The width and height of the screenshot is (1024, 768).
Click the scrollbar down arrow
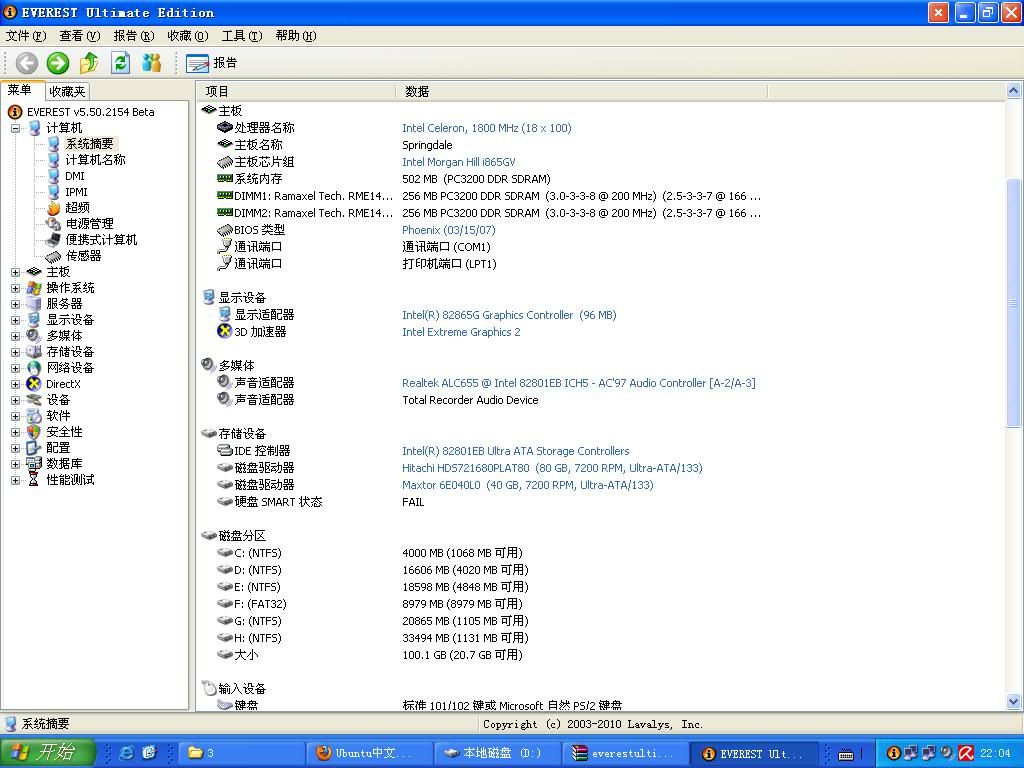click(x=1014, y=702)
